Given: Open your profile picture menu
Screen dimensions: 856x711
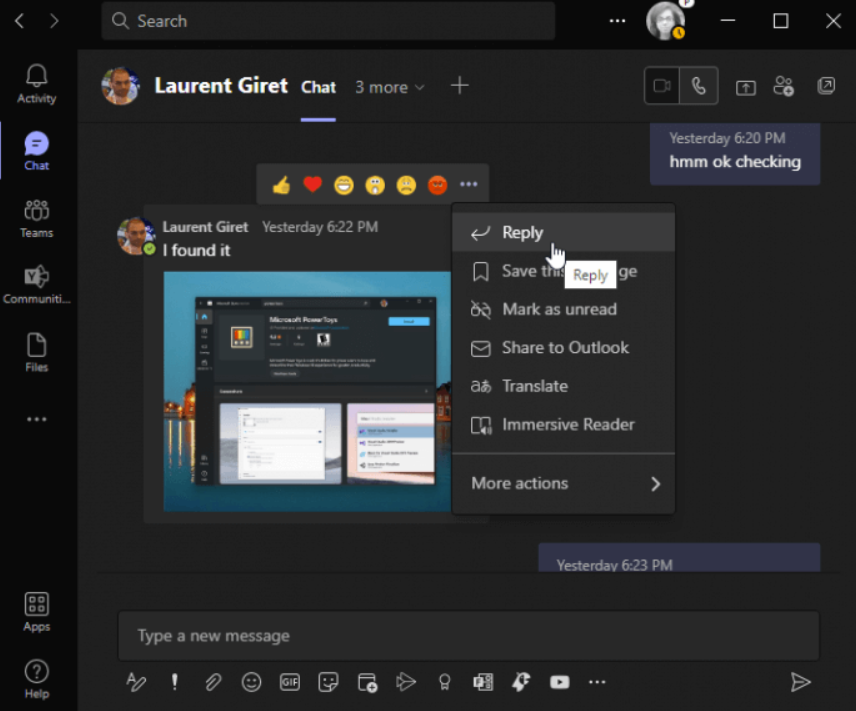Looking at the screenshot, I should click(x=666, y=21).
